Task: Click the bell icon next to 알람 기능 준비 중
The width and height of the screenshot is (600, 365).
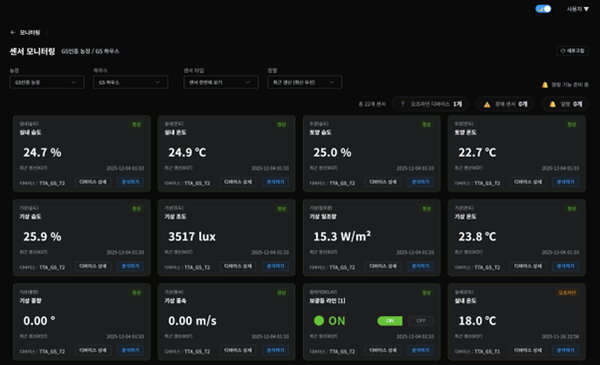Action: click(545, 85)
